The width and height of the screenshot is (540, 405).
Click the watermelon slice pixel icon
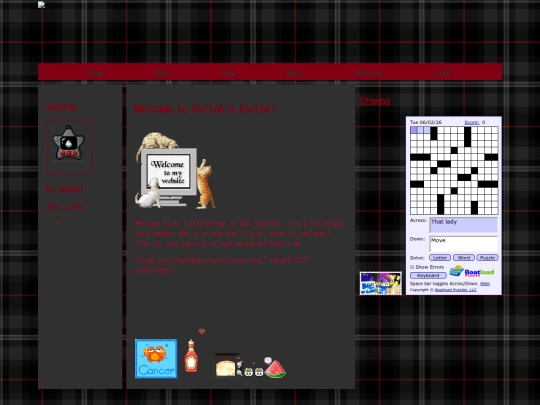(x=275, y=368)
